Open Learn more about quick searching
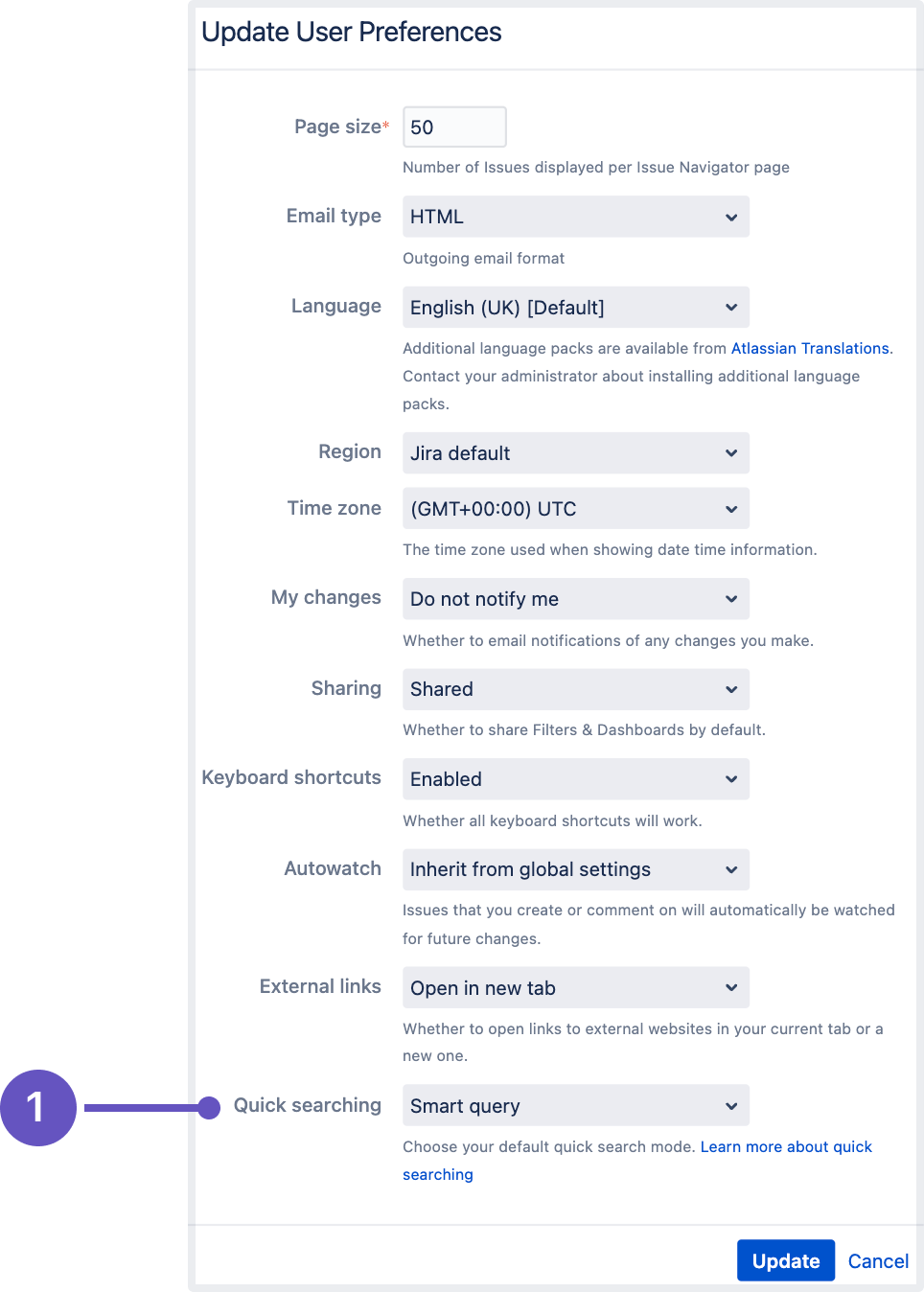 pyautogui.click(x=786, y=1146)
